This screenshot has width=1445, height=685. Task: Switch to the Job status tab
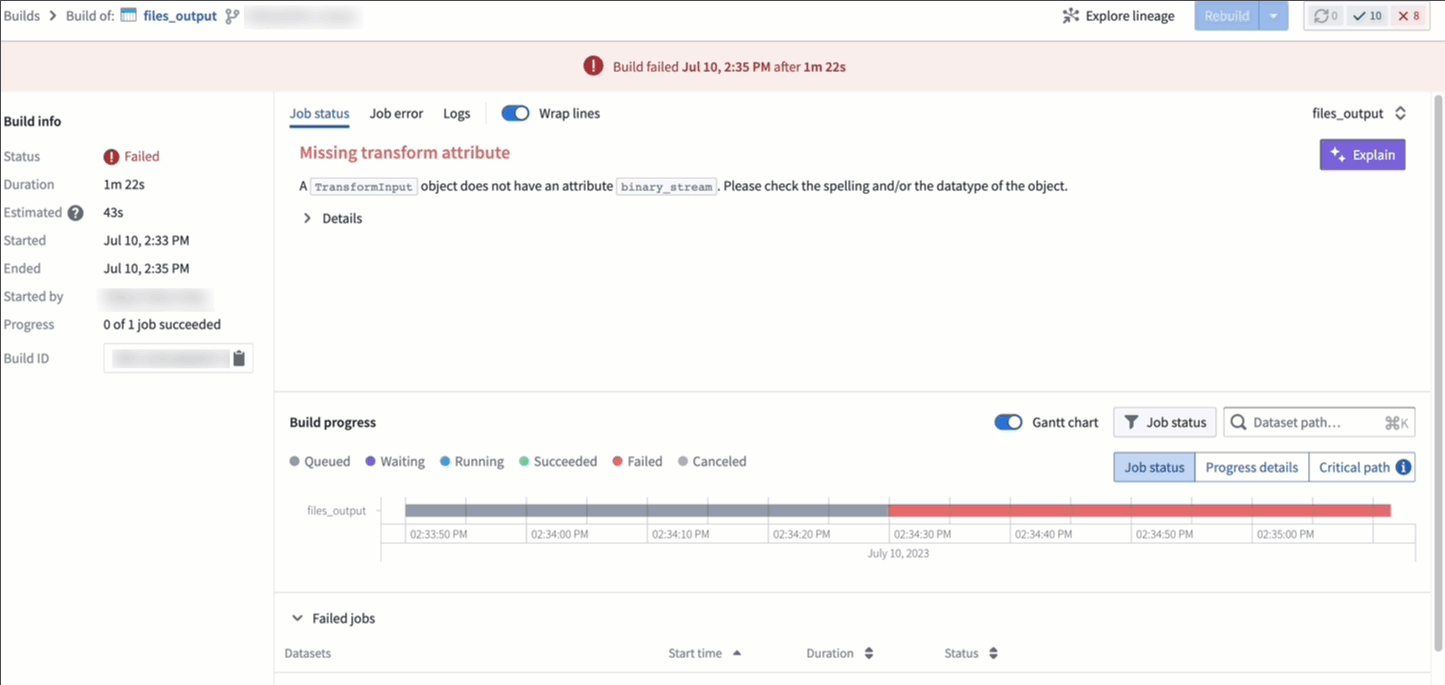click(x=319, y=114)
